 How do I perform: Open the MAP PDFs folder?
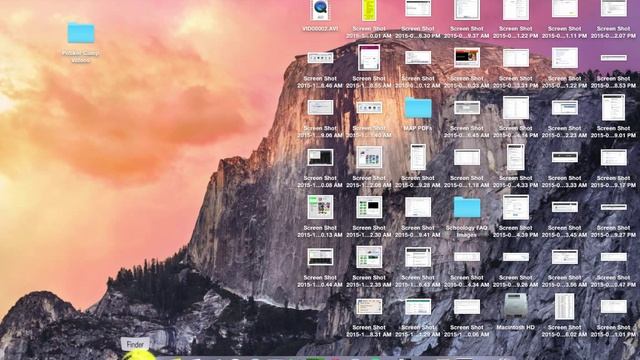pos(418,108)
